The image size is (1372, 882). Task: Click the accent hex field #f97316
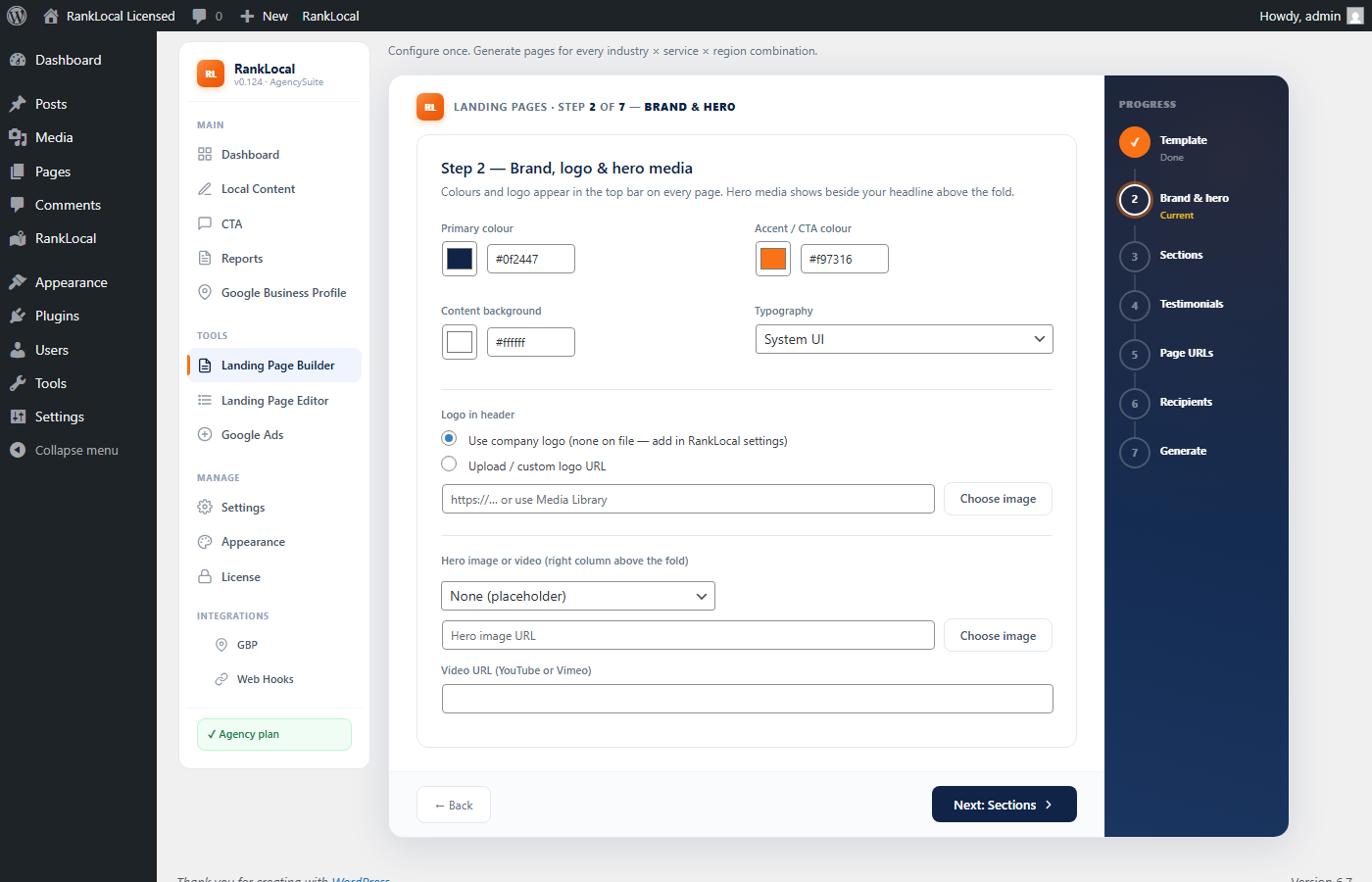coord(845,259)
